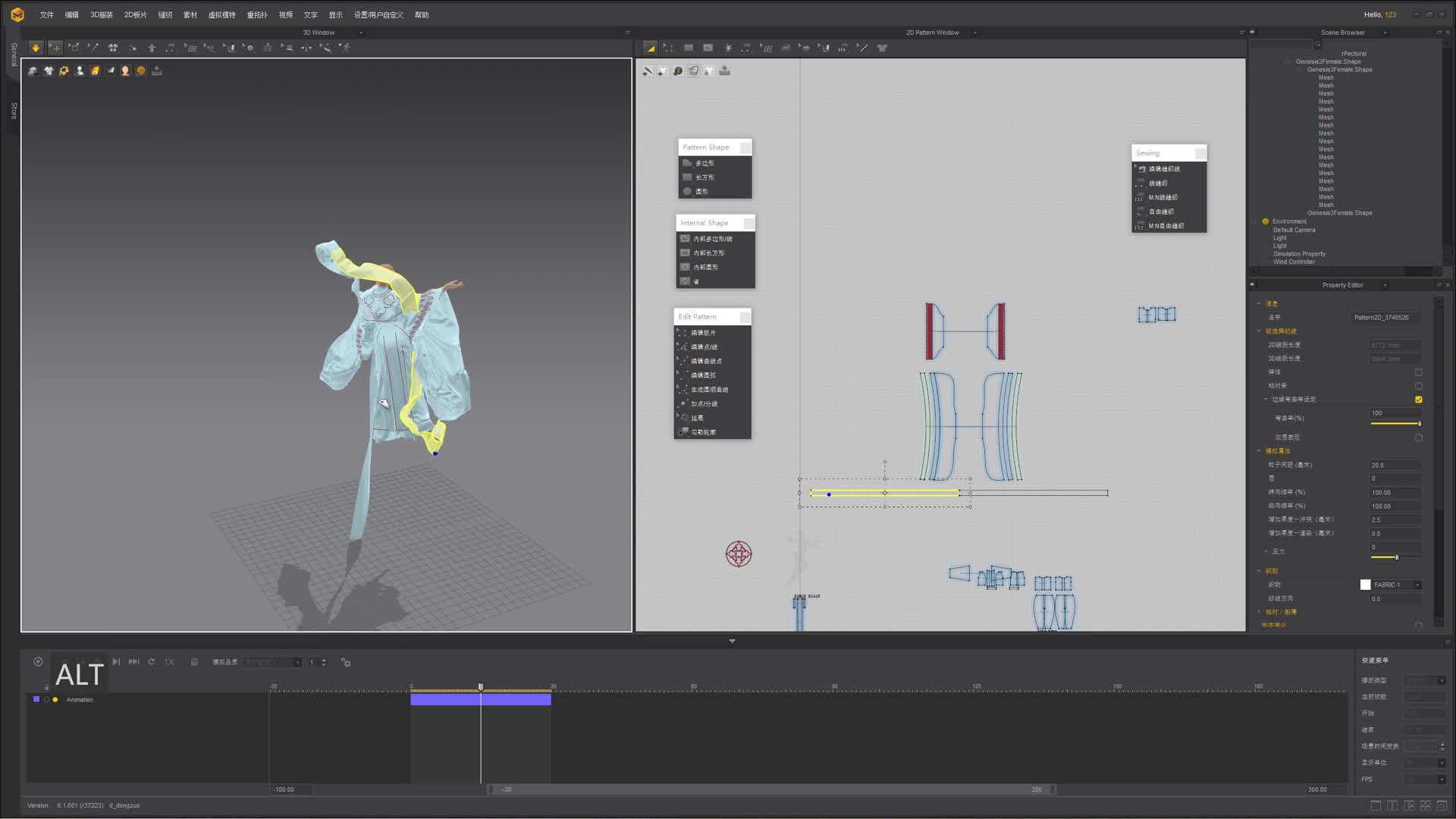Select 加点/分线 add point tool
Screen dimensions: 1456x819
pyautogui.click(x=704, y=404)
